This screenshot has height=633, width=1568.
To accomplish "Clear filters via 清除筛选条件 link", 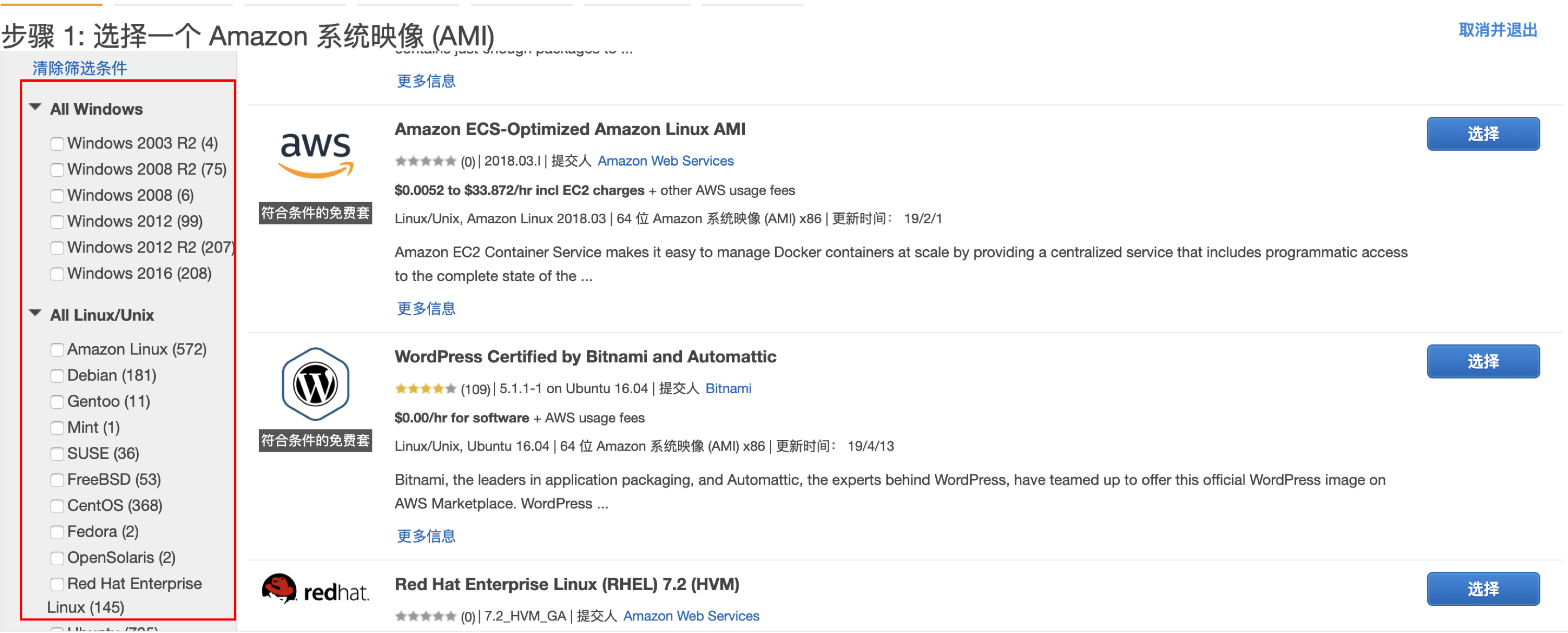I will point(80,68).
